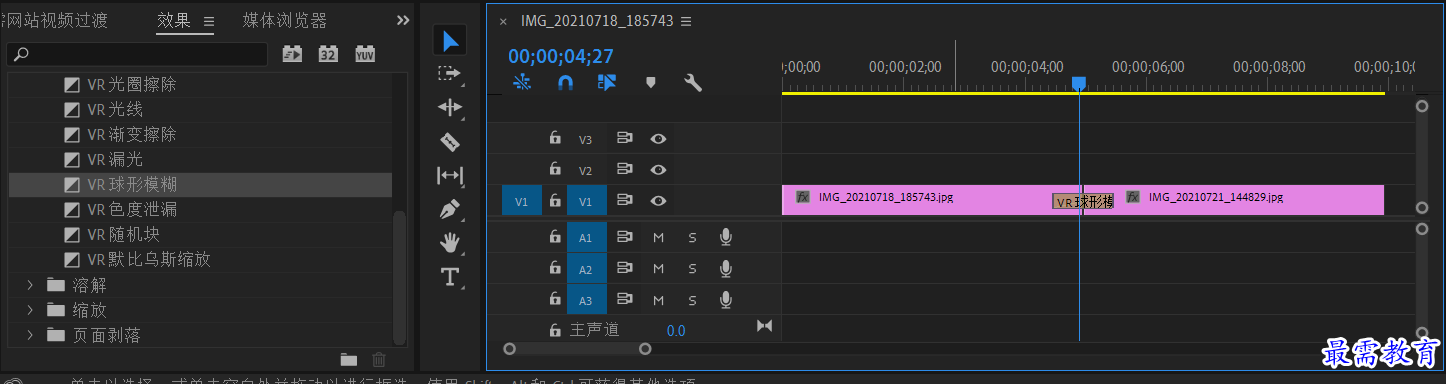
Task: Open the sequence panel menu icon
Action: click(685, 21)
